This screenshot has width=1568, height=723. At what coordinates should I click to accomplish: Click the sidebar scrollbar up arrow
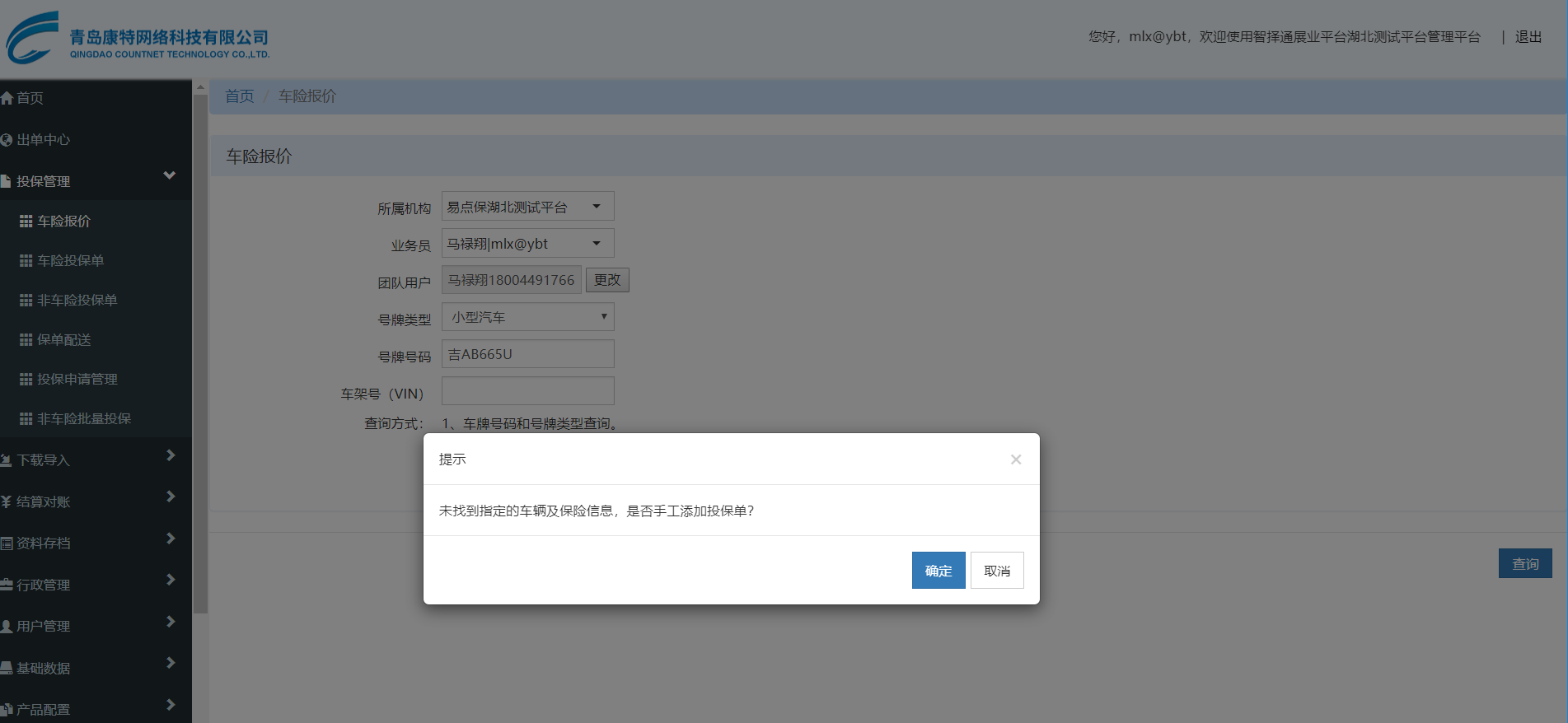(x=200, y=86)
